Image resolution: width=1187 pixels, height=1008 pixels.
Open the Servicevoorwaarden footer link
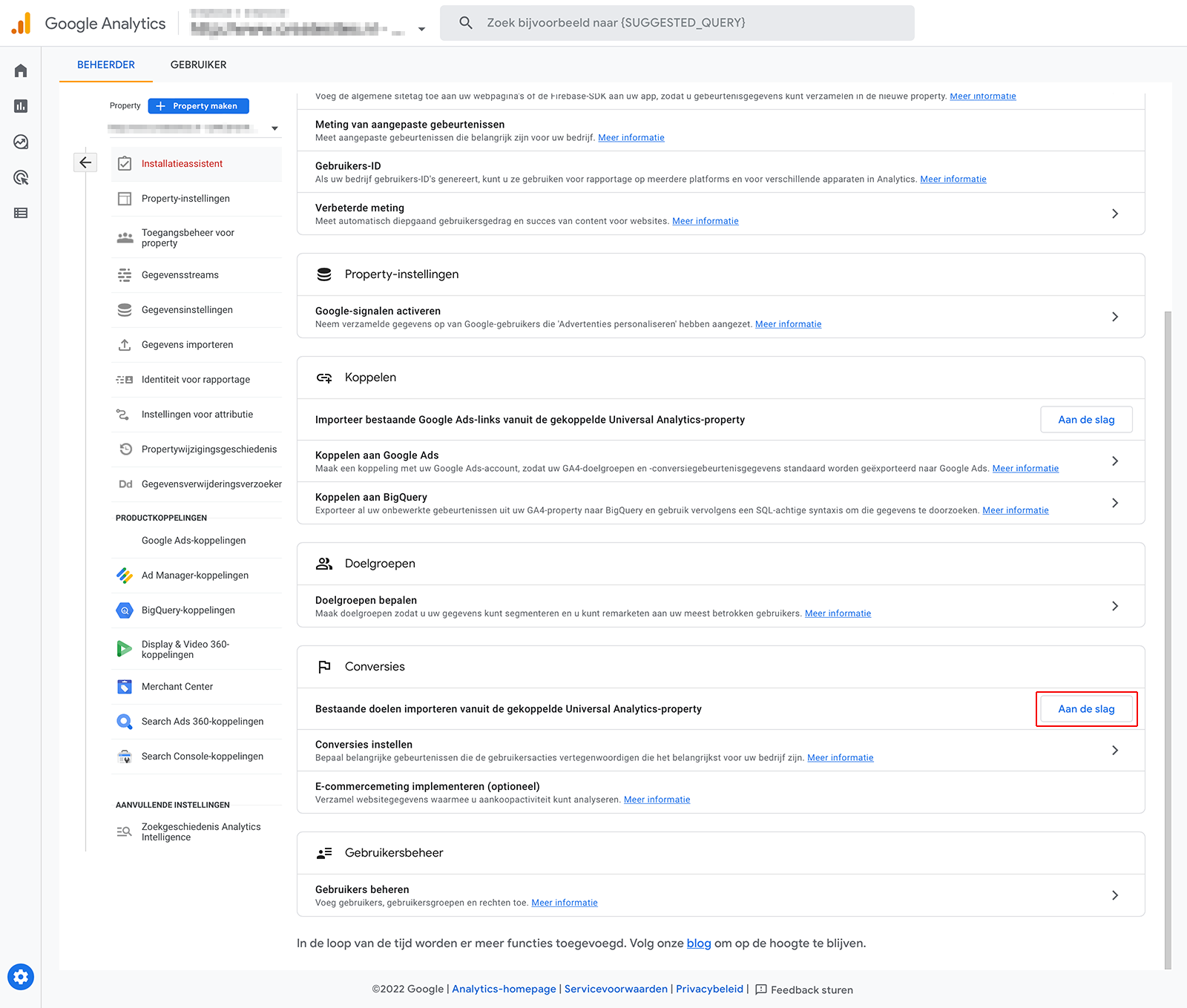click(x=616, y=989)
